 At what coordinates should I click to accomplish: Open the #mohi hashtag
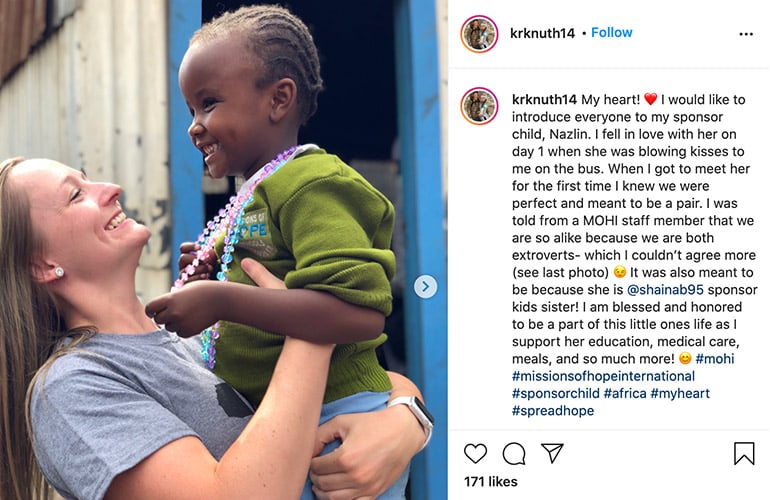tap(715, 359)
